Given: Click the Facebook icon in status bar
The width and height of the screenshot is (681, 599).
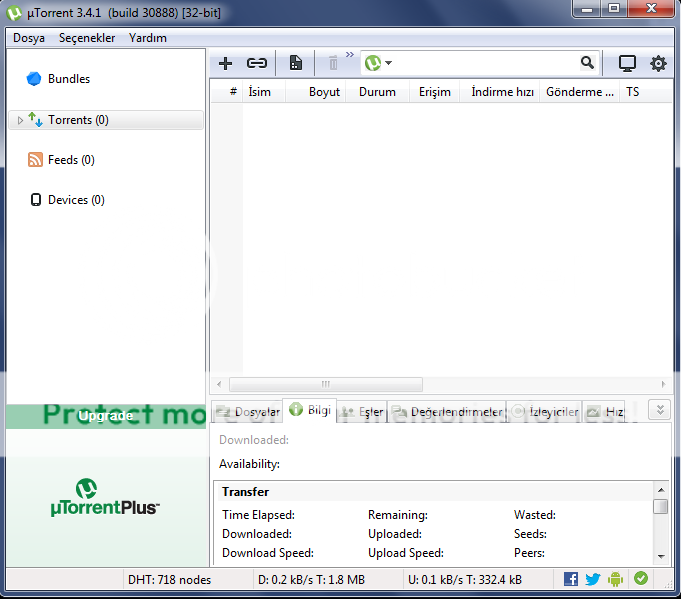Looking at the screenshot, I should pos(571,579).
